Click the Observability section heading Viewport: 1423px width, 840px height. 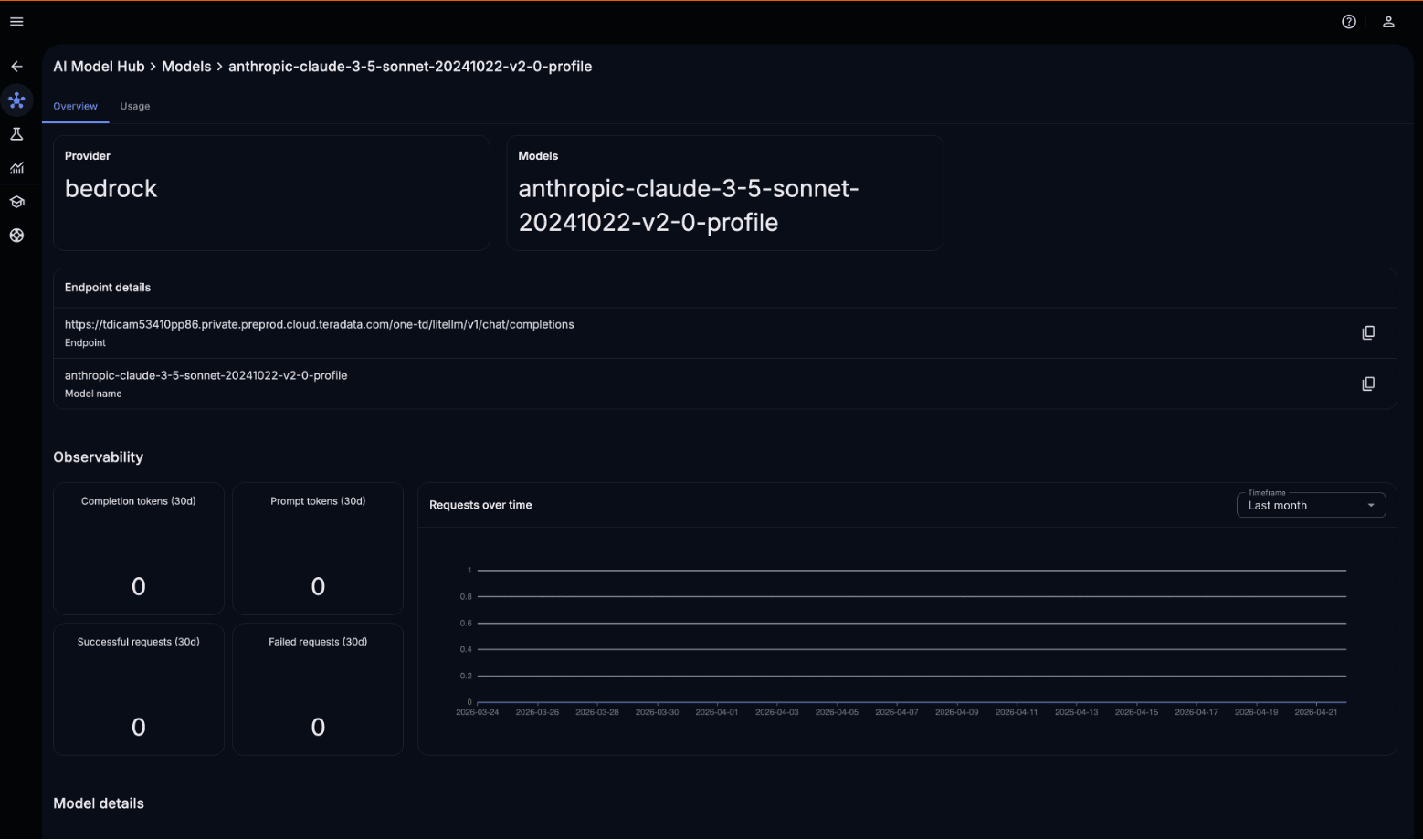(99, 457)
